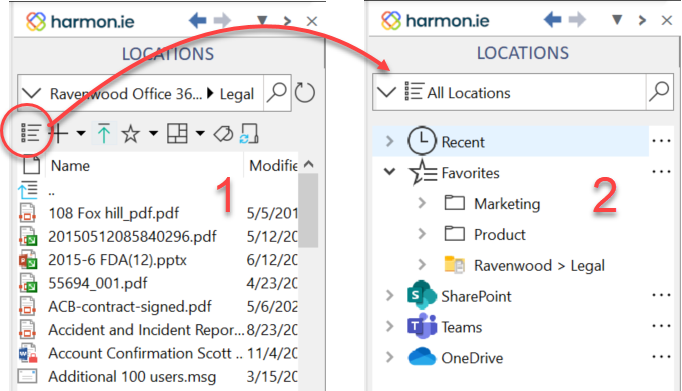Click the view layout grid icon
This screenshot has width=682, height=391.
pos(177,134)
